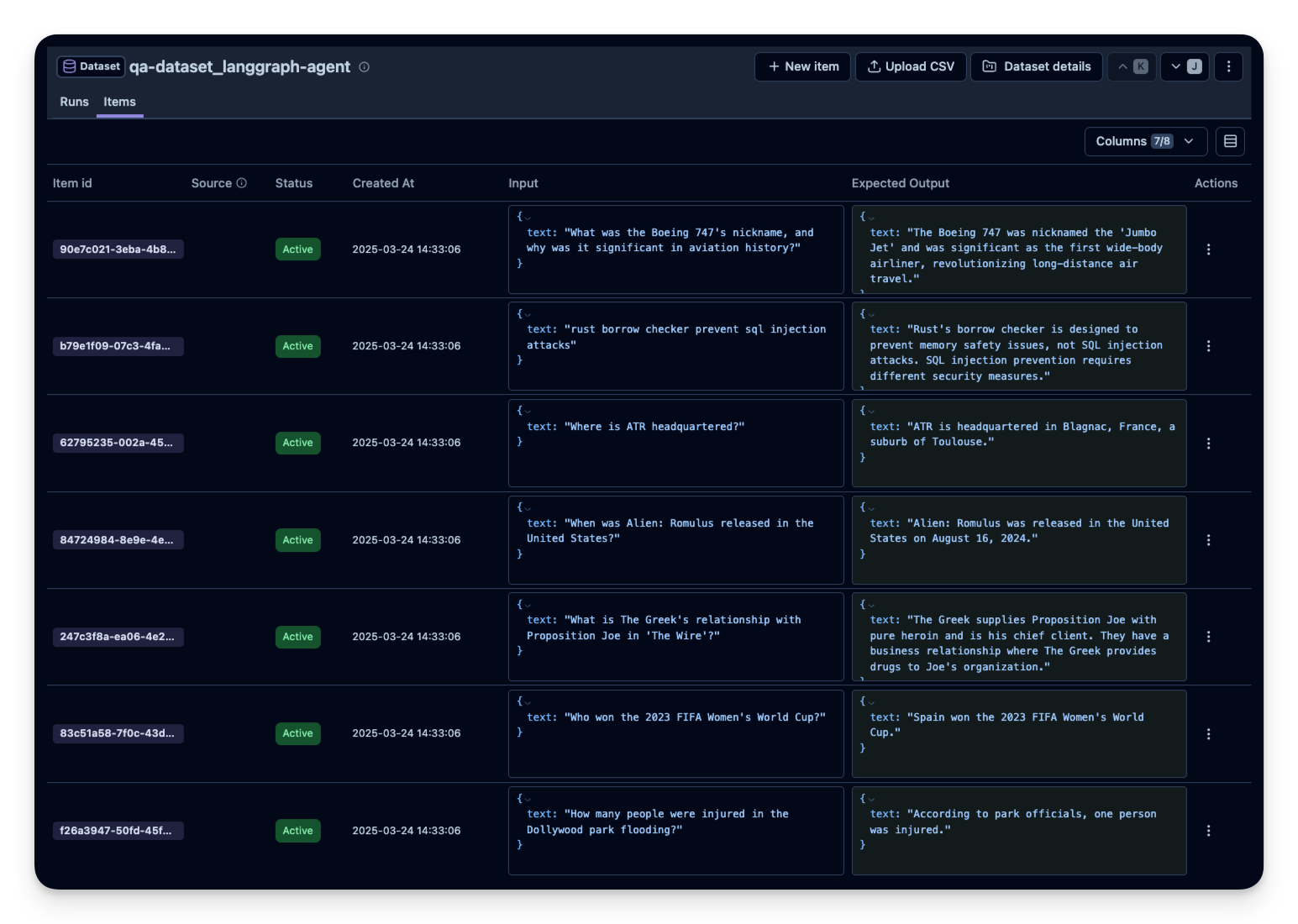This screenshot has height=924, width=1298.
Task: Open the actions menu for the Boeing 747 item
Action: (x=1208, y=249)
